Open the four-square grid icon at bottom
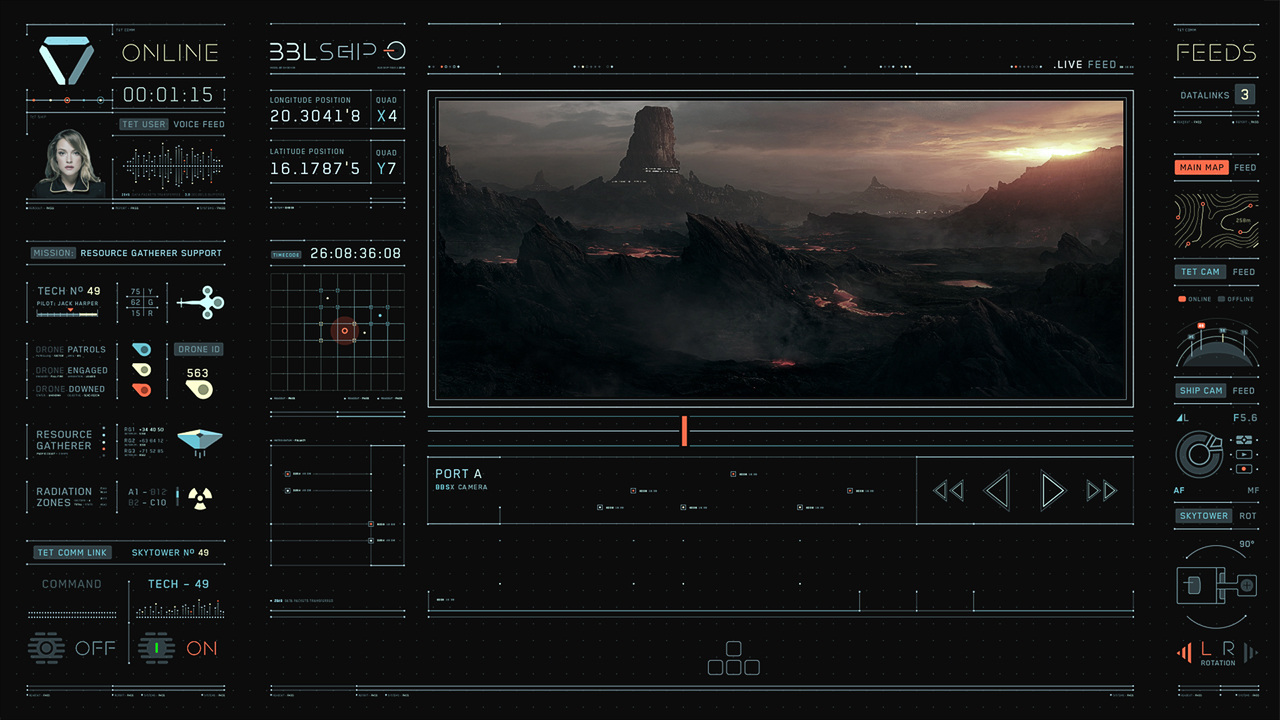1280x720 pixels. point(733,659)
